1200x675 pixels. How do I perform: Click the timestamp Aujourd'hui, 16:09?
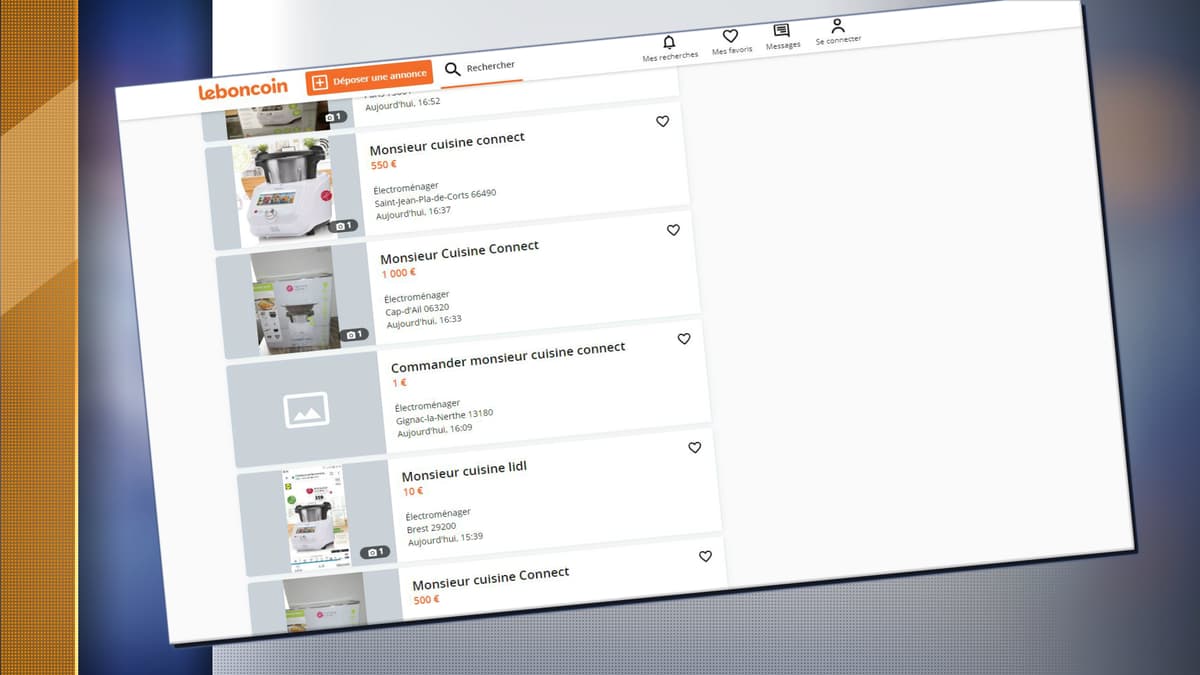(435, 430)
